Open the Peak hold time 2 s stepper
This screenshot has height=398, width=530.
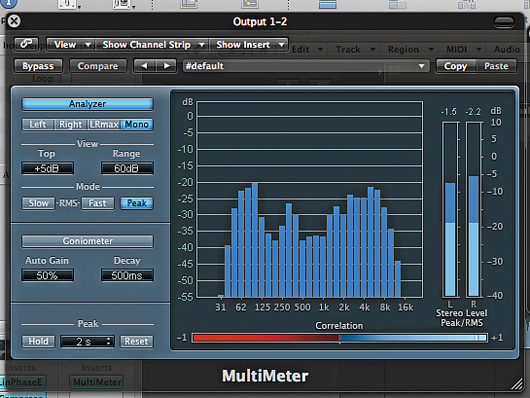88,342
